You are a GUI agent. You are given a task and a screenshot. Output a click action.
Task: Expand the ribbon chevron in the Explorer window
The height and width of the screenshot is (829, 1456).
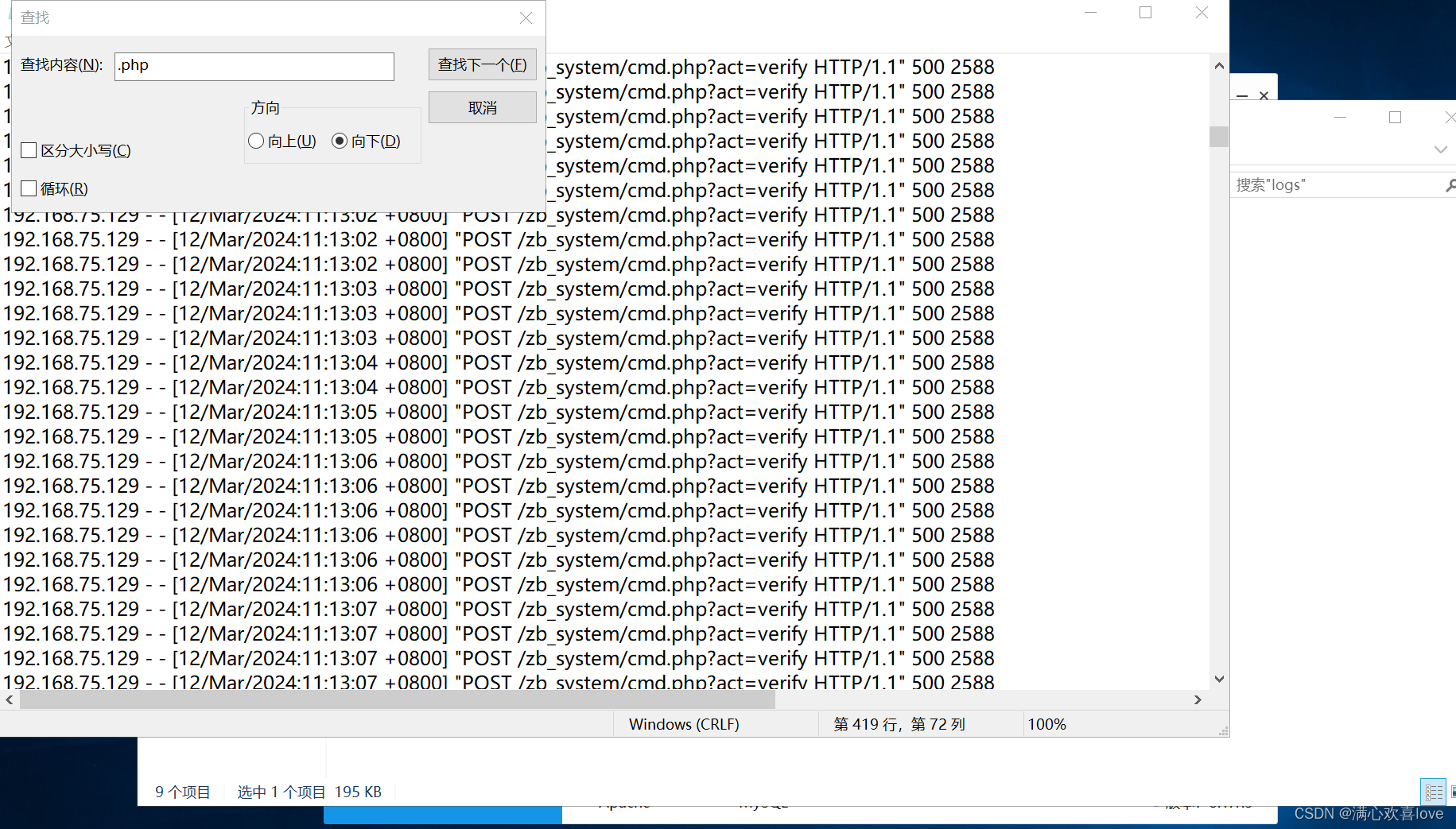click(1440, 149)
